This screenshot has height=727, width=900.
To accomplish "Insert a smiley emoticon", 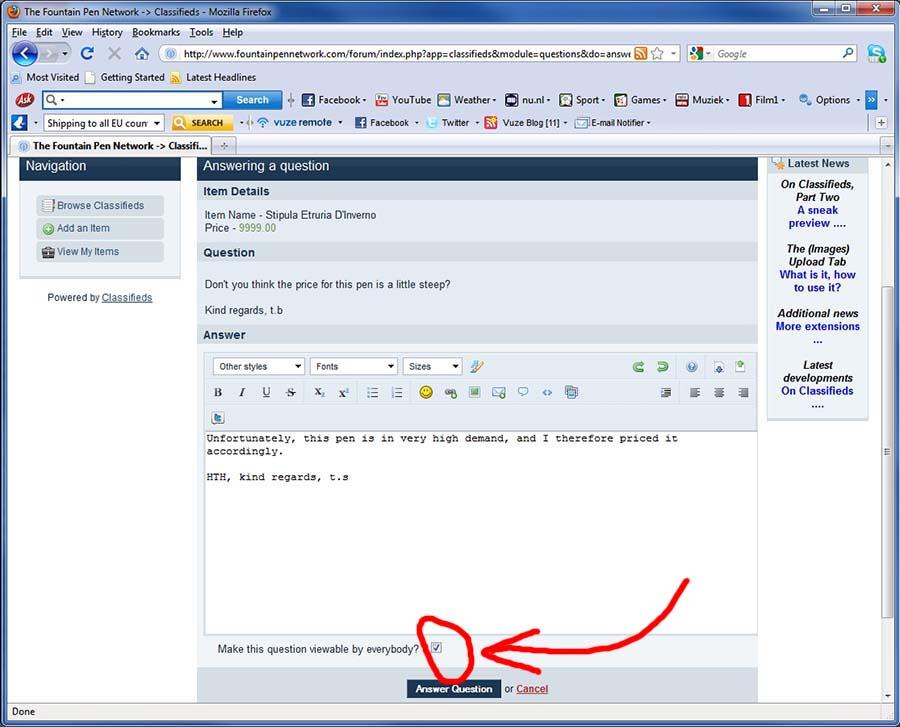I will (426, 393).
